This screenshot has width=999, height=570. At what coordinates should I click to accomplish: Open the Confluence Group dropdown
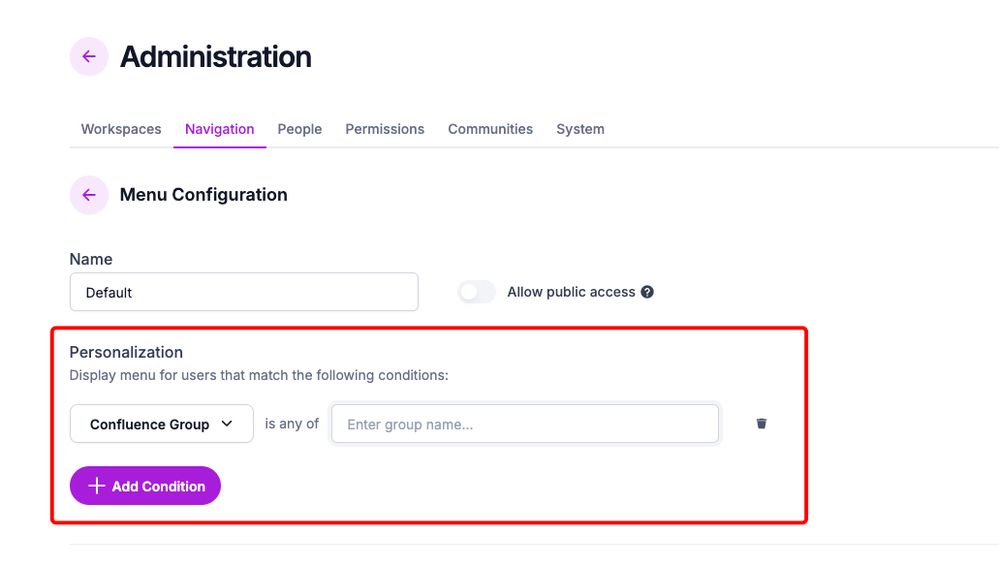pyautogui.click(x=162, y=424)
